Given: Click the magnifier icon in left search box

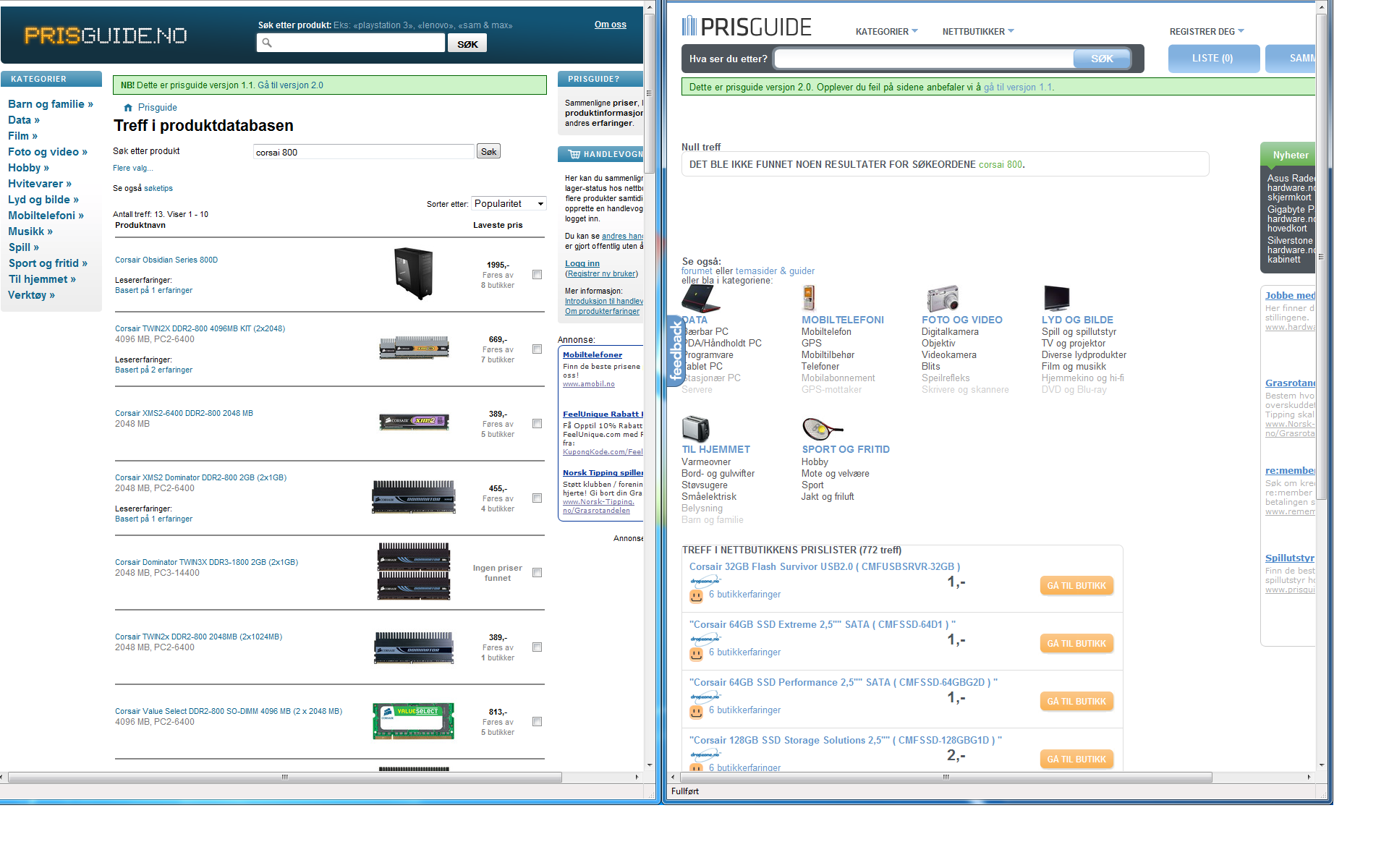Looking at the screenshot, I should (x=267, y=43).
